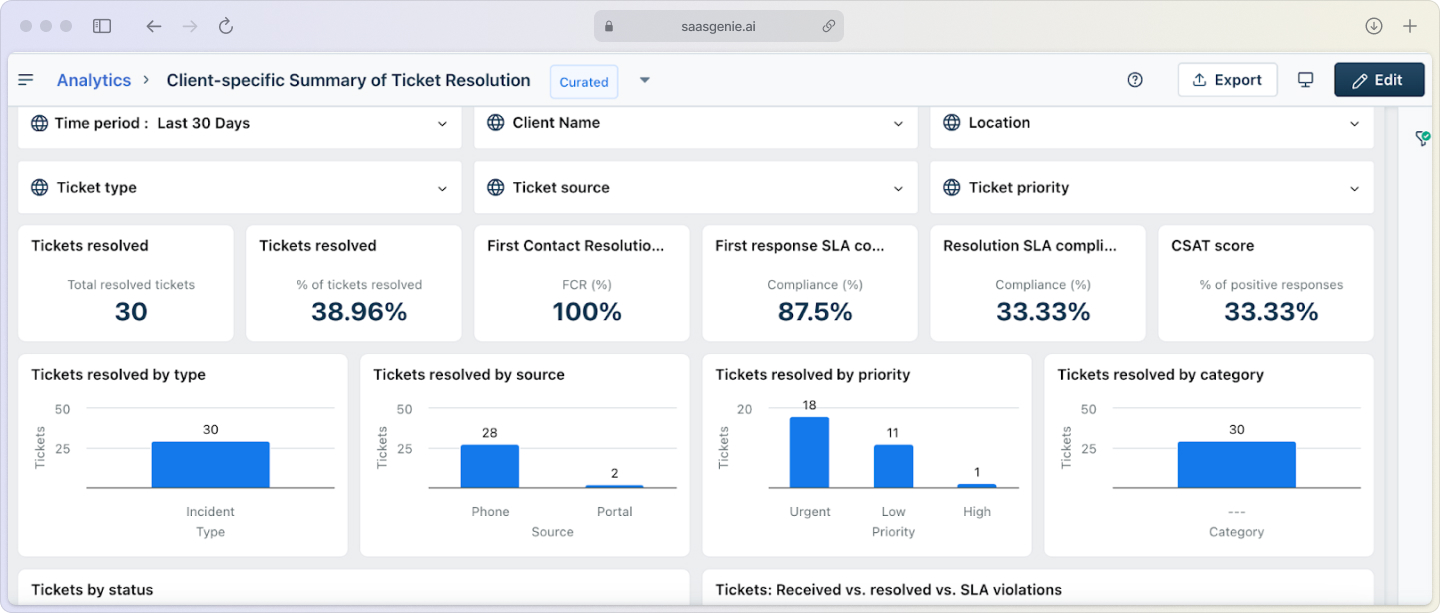
Task: Click the globe icon beside Time period
Action: coord(39,123)
